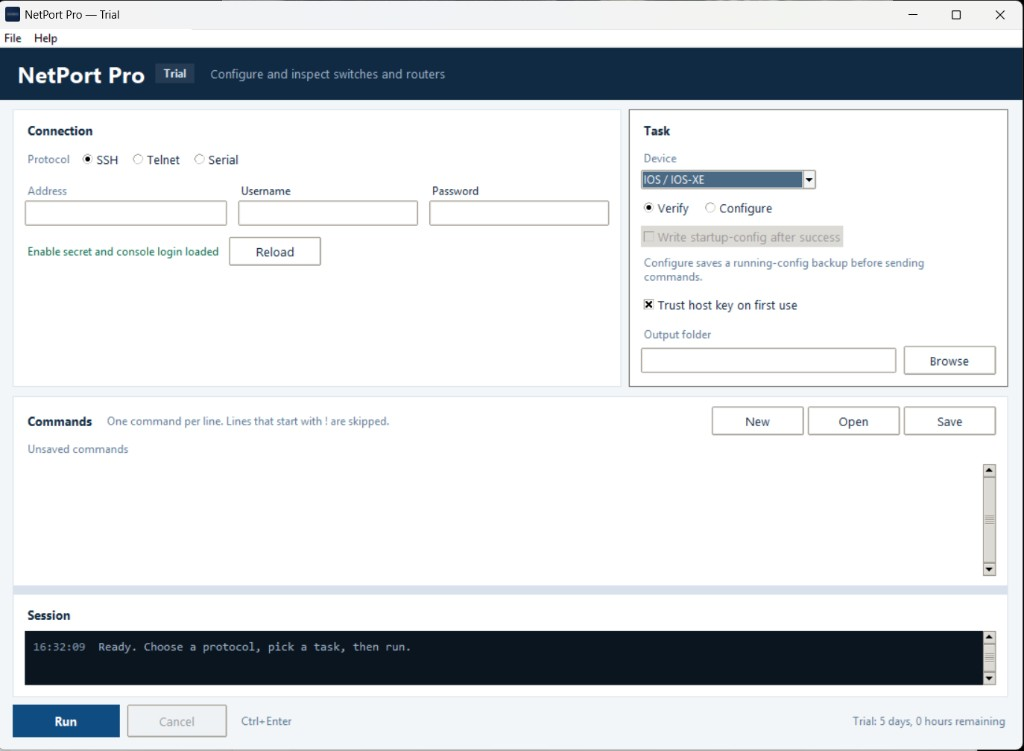This screenshot has width=1024, height=751.
Task: Click the disabled Cancel button
Action: coord(177,721)
